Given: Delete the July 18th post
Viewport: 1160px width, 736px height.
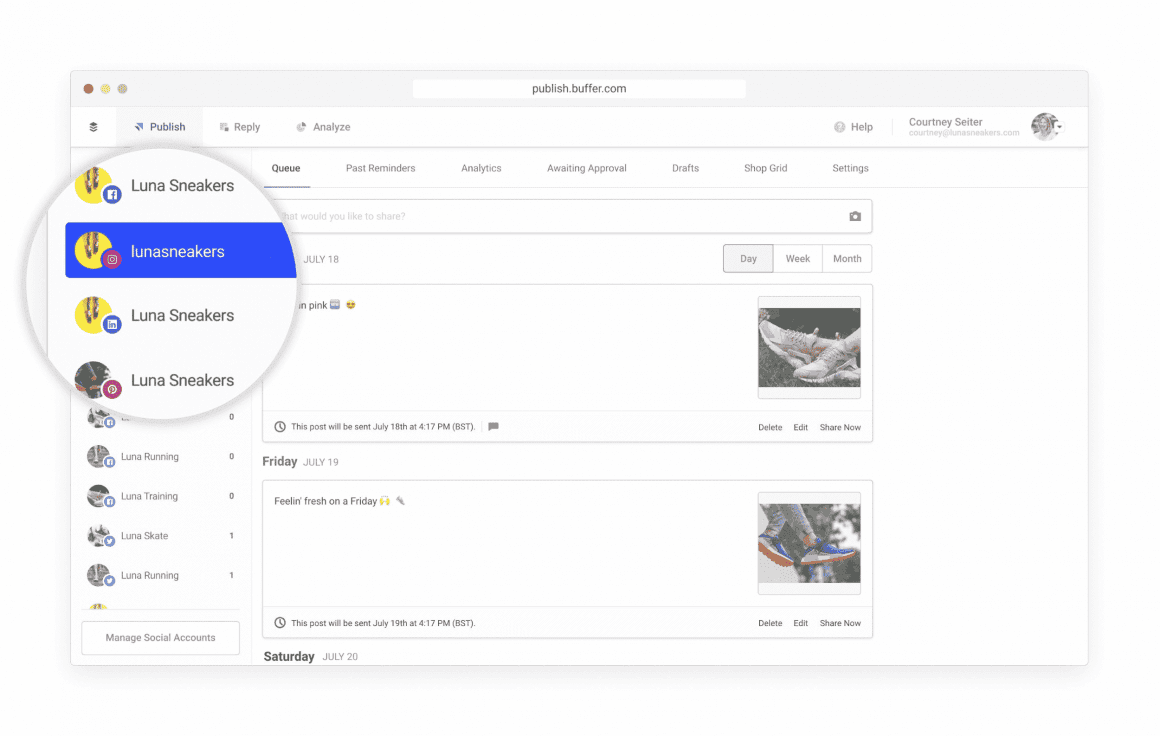Looking at the screenshot, I should 770,428.
